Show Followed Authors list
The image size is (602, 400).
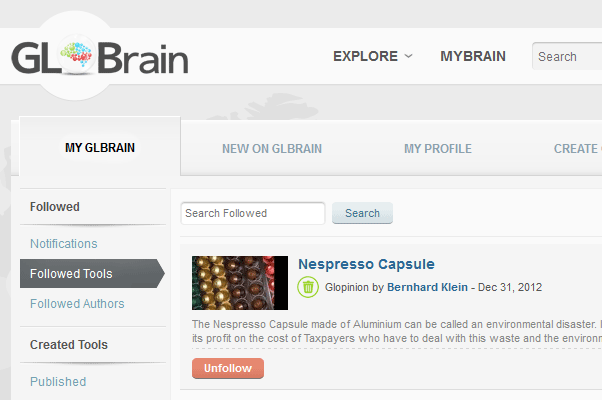(x=77, y=304)
